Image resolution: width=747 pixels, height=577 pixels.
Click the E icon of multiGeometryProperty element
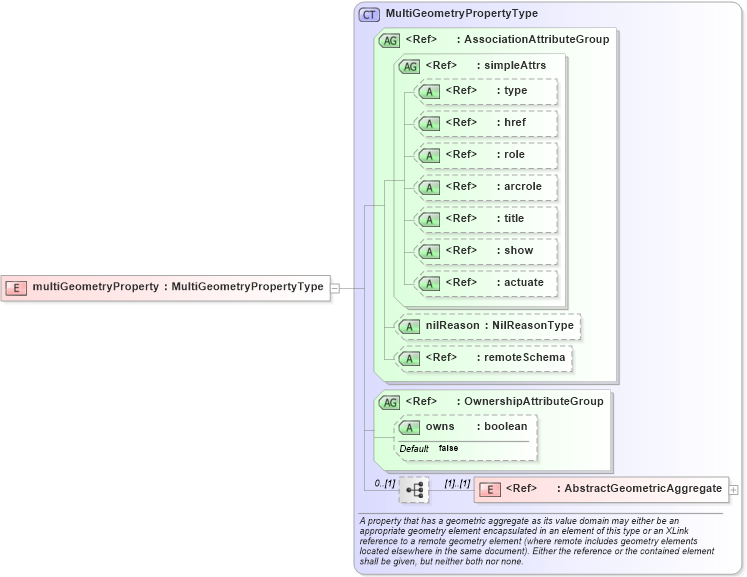(x=16, y=288)
